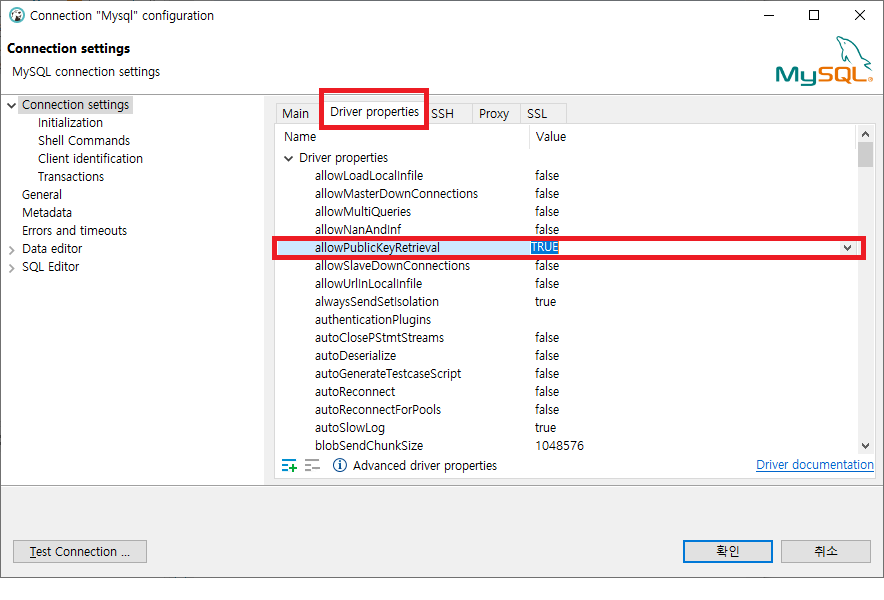Image resolution: width=884 pixels, height=600 pixels.
Task: Select the allowMultiQueries property
Action: [363, 212]
